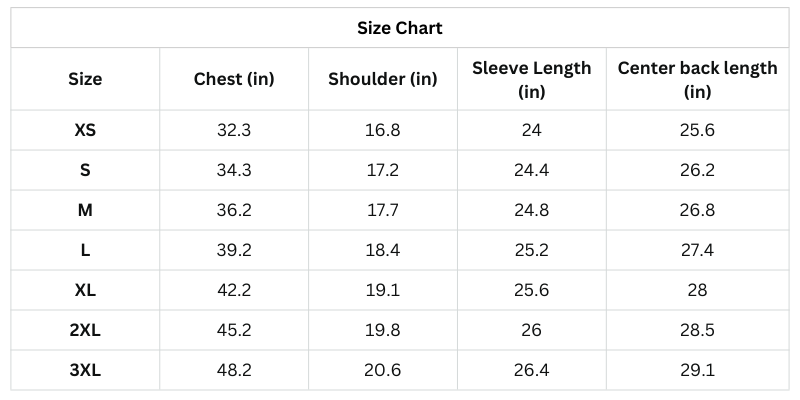Select the XS size row label
800x400 pixels.
[85, 130]
